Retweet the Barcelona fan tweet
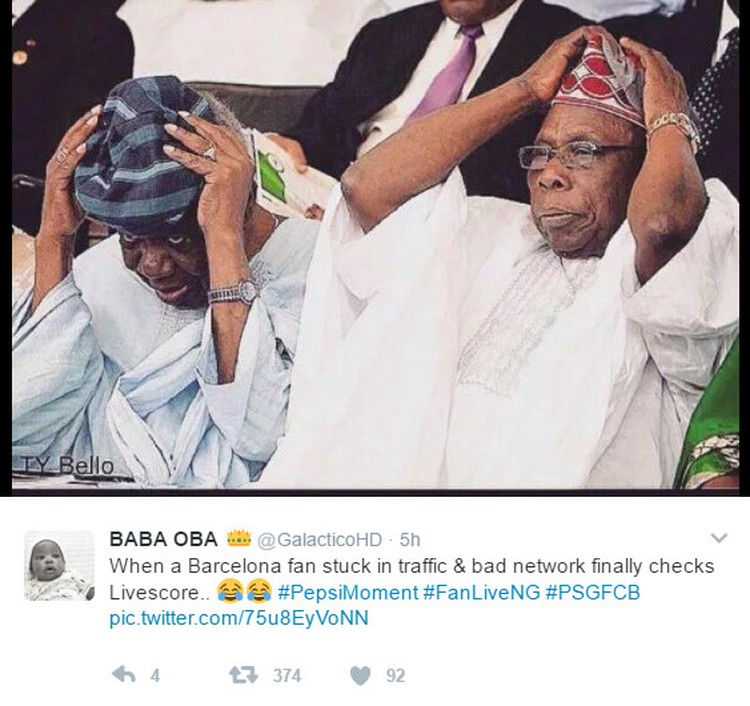The image size is (750, 706). (243, 675)
